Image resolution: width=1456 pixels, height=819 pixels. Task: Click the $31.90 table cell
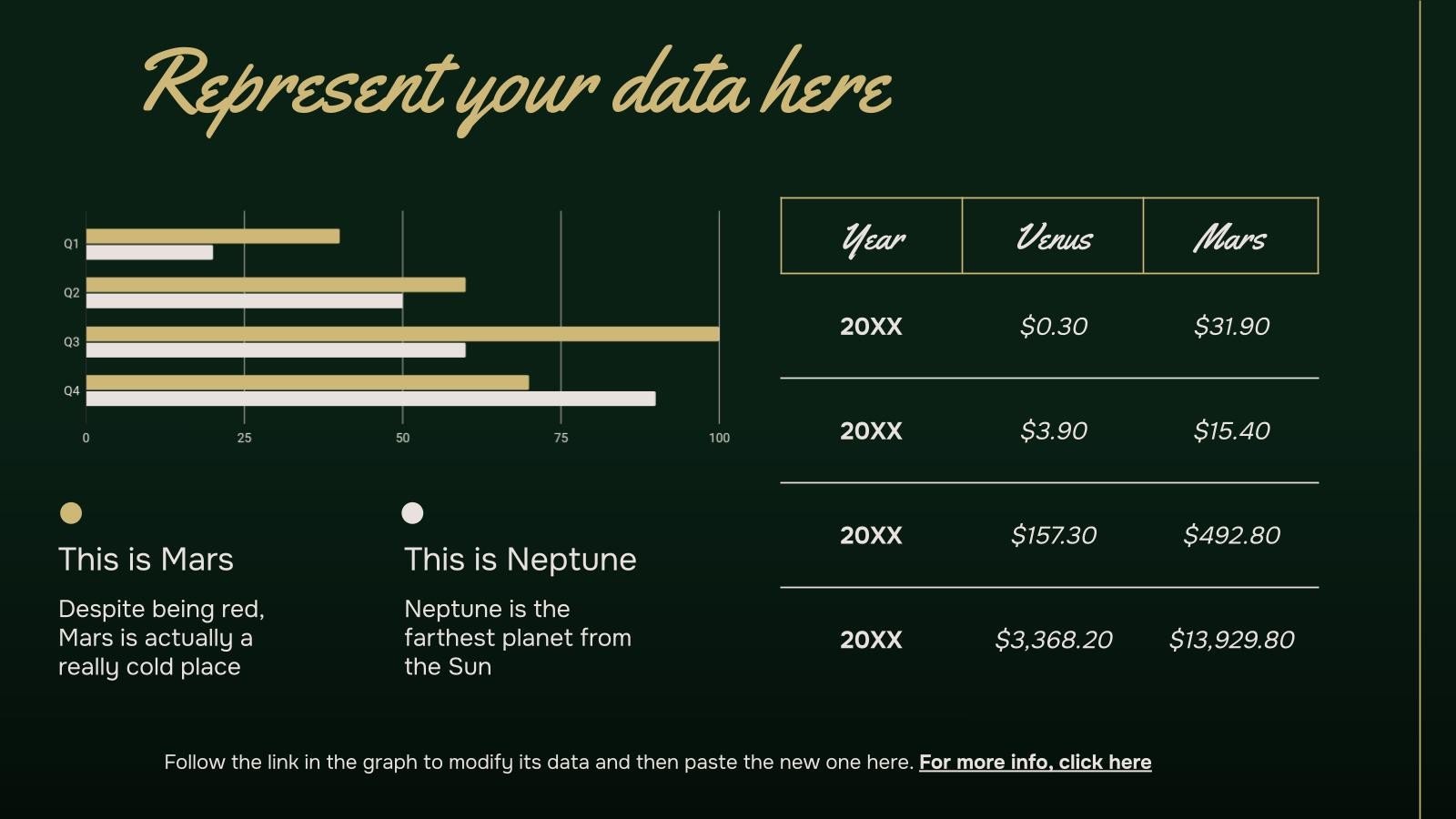pos(1231,326)
